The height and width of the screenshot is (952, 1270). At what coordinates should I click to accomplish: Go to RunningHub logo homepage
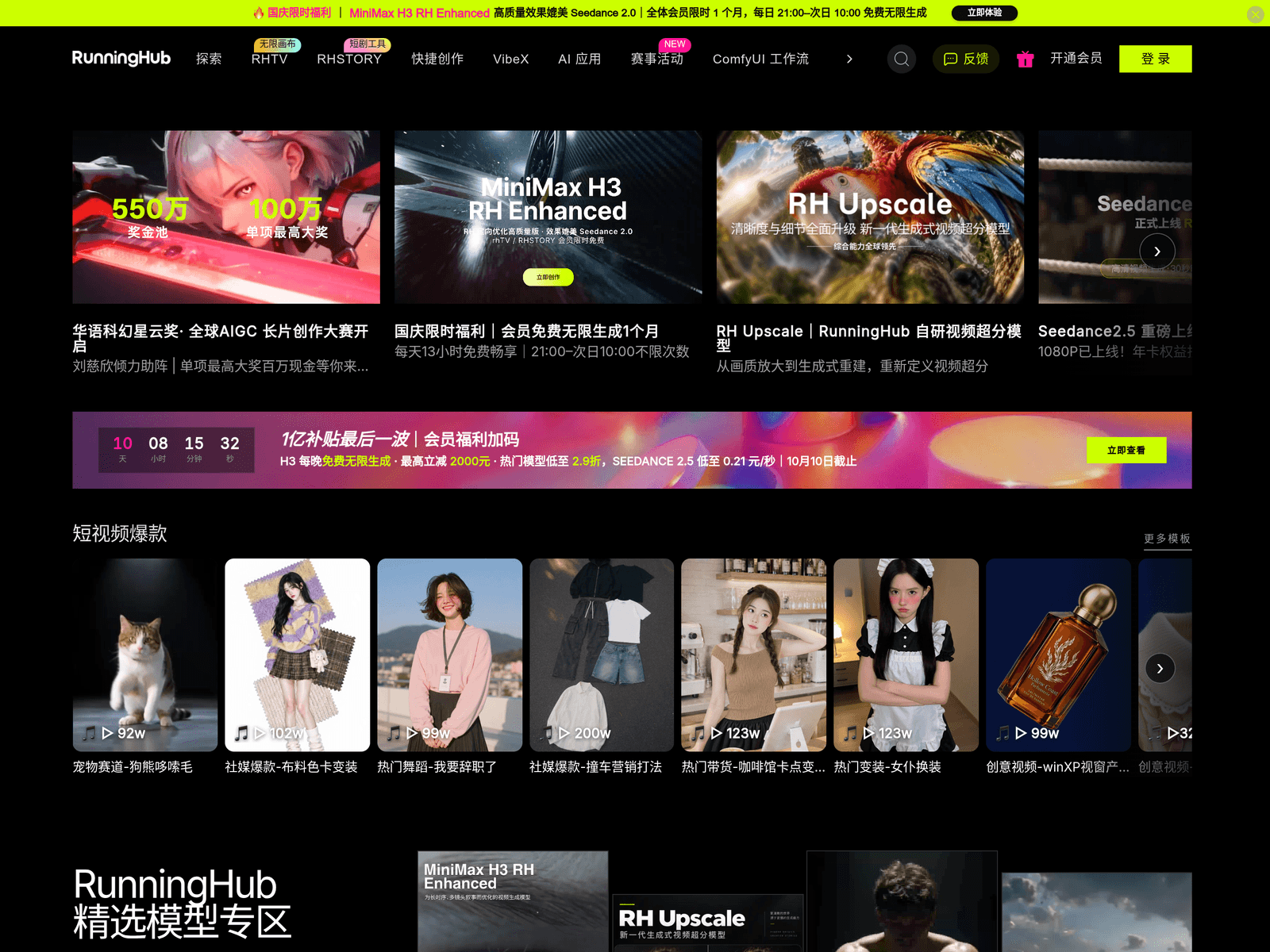pyautogui.click(x=121, y=58)
